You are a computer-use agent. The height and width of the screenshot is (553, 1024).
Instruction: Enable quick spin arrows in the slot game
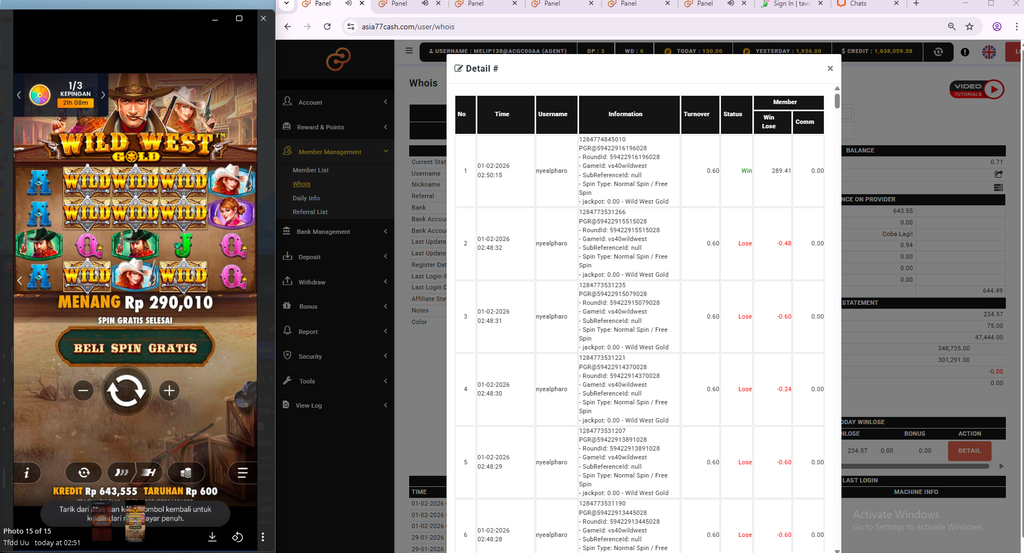pos(121,472)
